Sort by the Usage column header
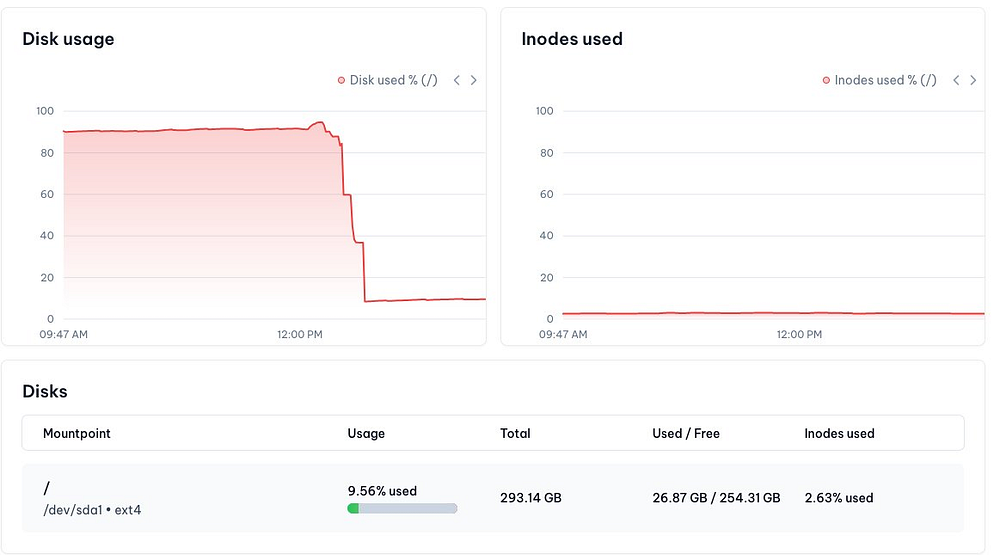This screenshot has width=1000, height=555. pyautogui.click(x=366, y=433)
